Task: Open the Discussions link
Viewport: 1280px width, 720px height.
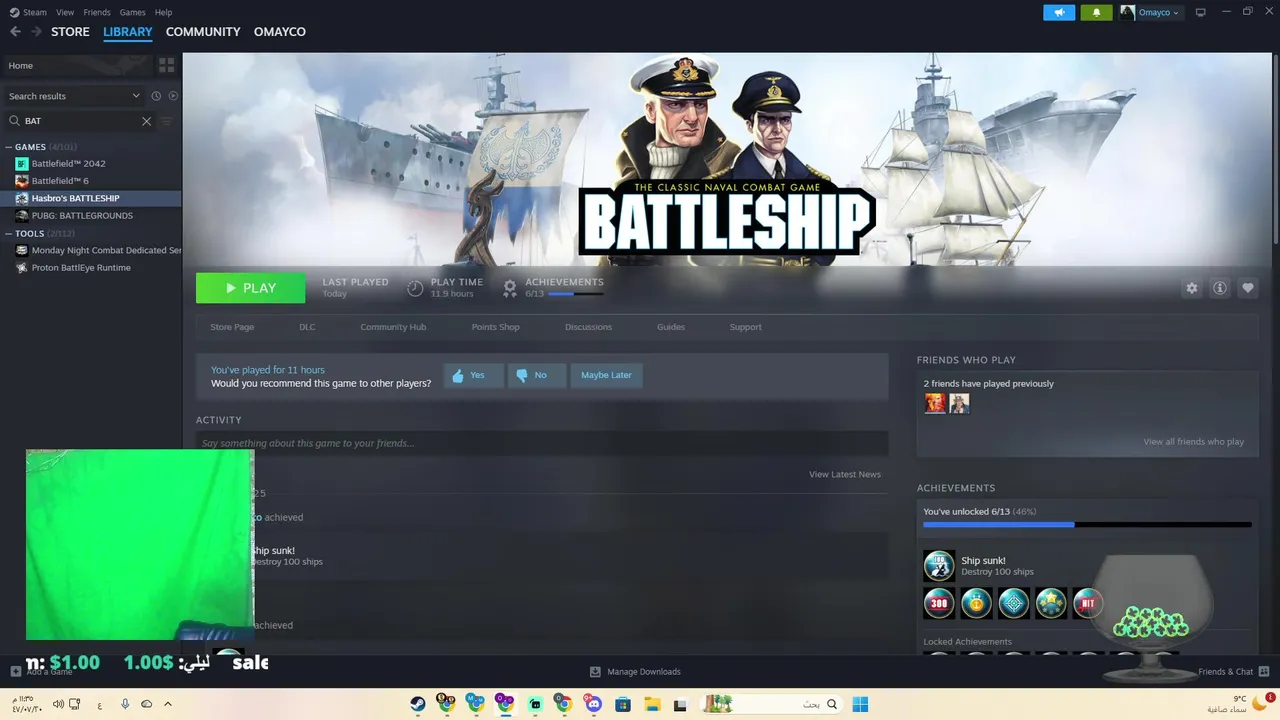Action: click(588, 327)
